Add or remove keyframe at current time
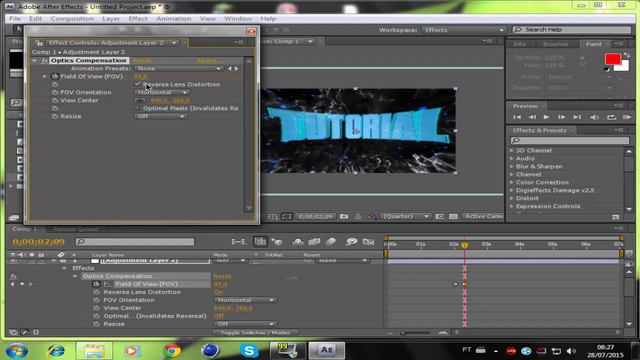 [22, 284]
